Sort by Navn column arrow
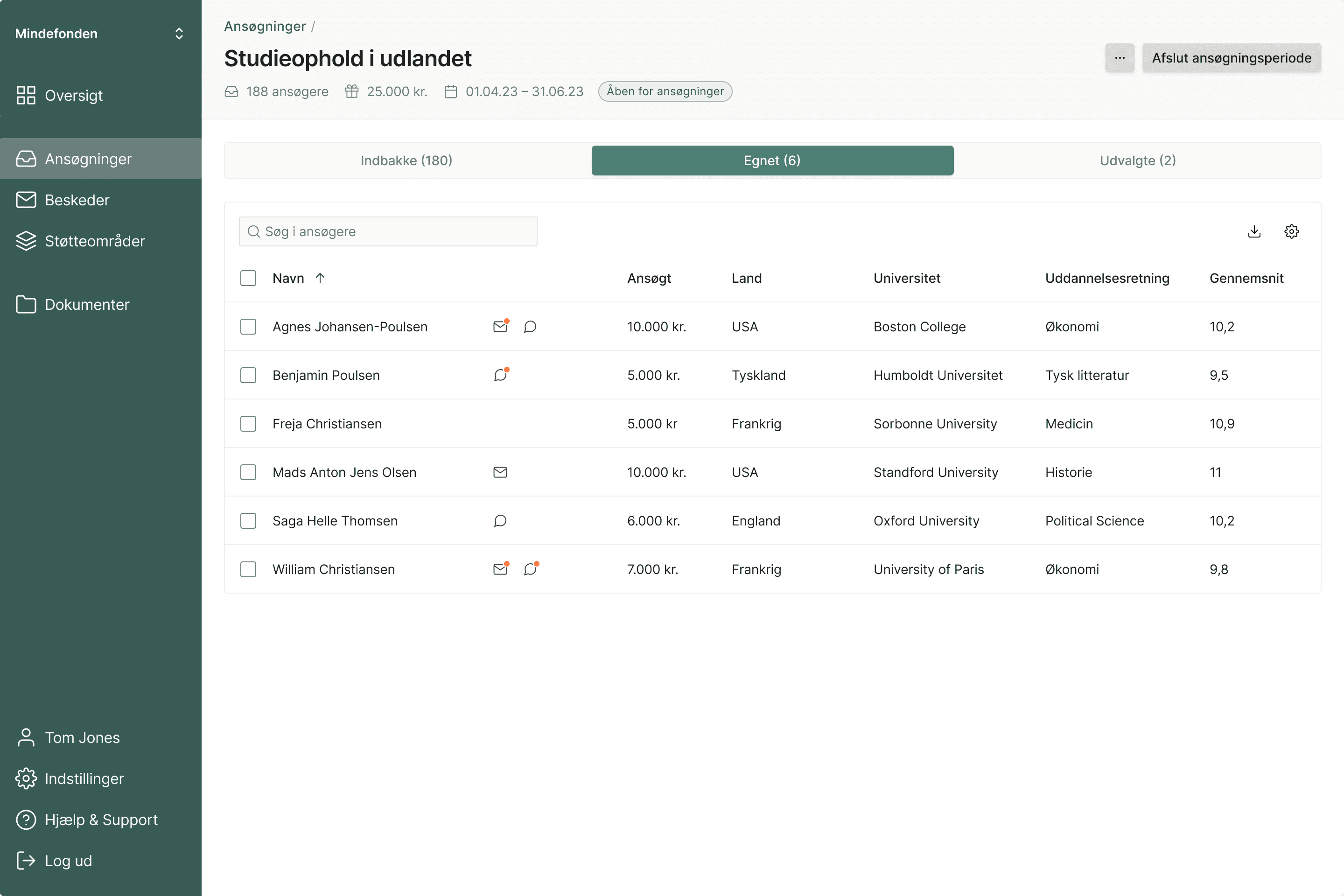This screenshot has height=896, width=1344. click(320, 278)
